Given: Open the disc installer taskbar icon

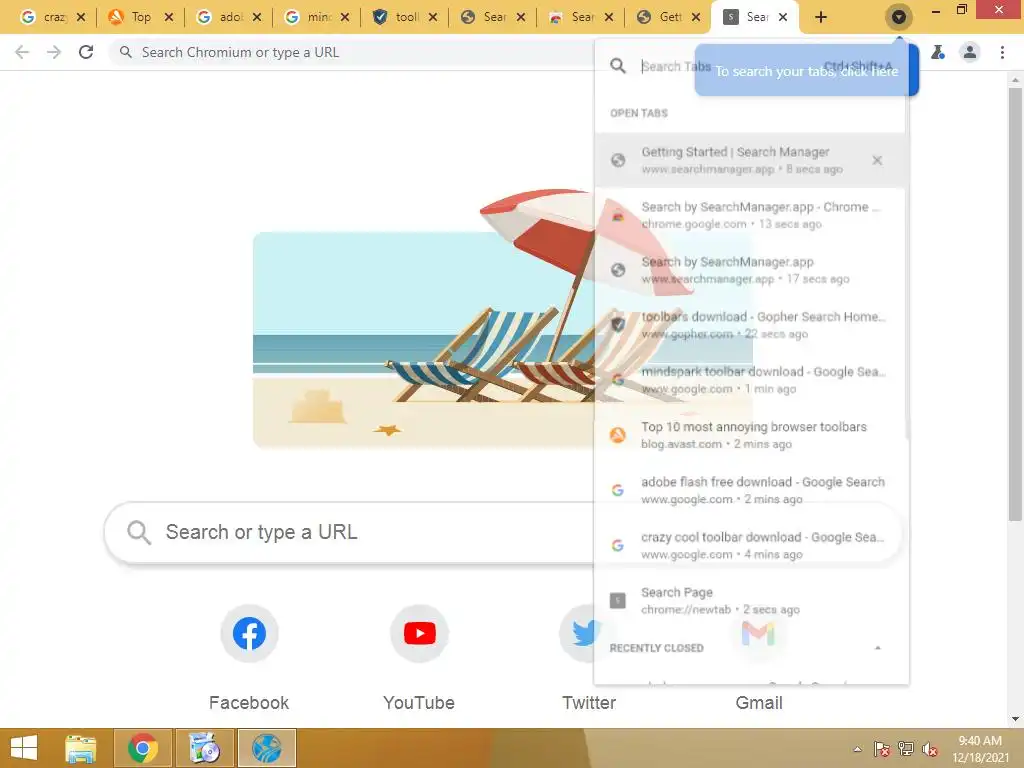Looking at the screenshot, I should click(204, 748).
